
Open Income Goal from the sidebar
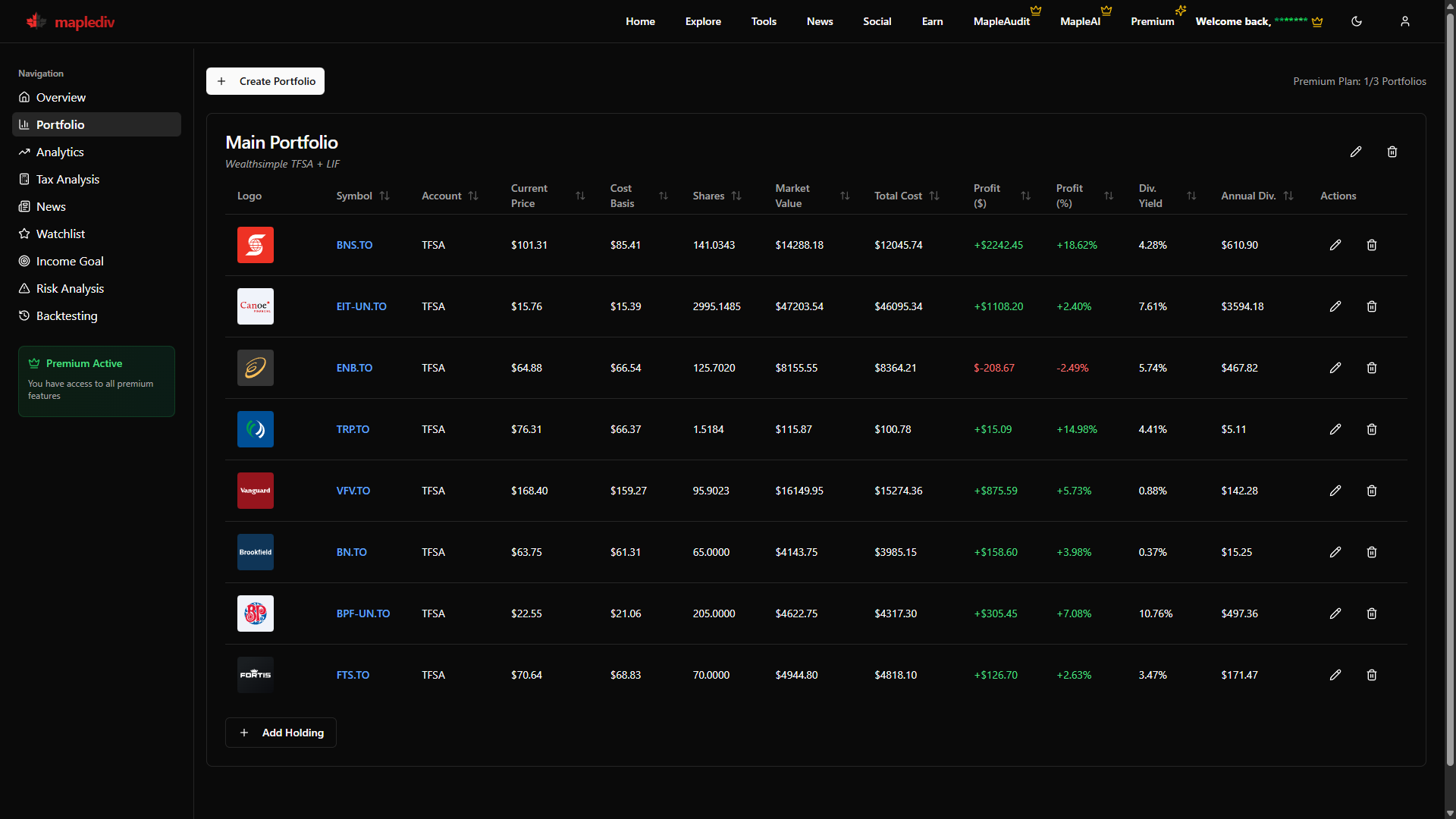69,261
